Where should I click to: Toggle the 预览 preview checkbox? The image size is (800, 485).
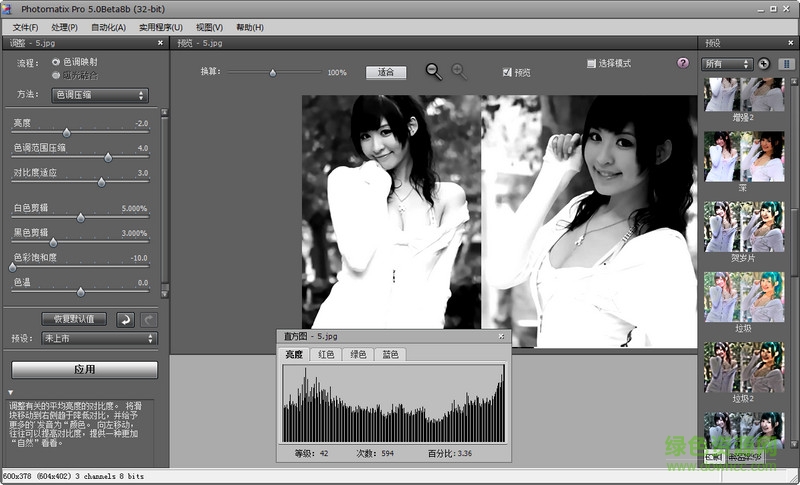pos(508,72)
